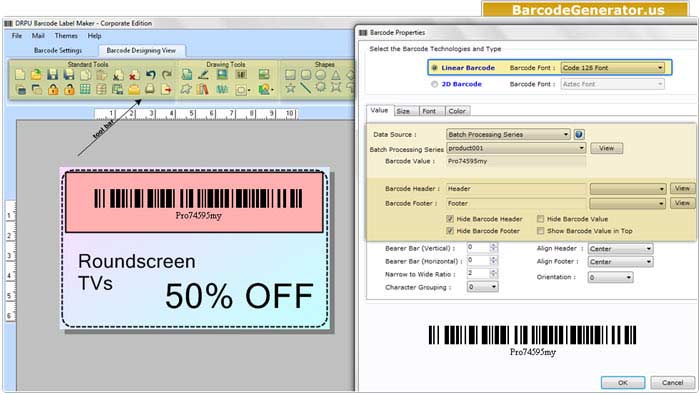Click Cancel in Barcode Properties
700x394 pixels.
pos(672,382)
